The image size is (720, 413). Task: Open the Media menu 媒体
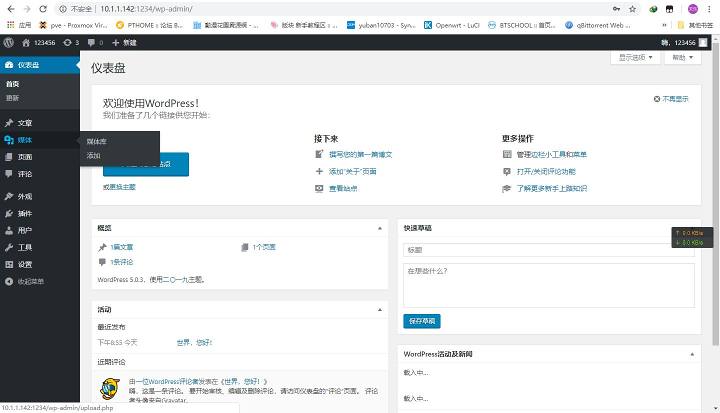click(40, 140)
